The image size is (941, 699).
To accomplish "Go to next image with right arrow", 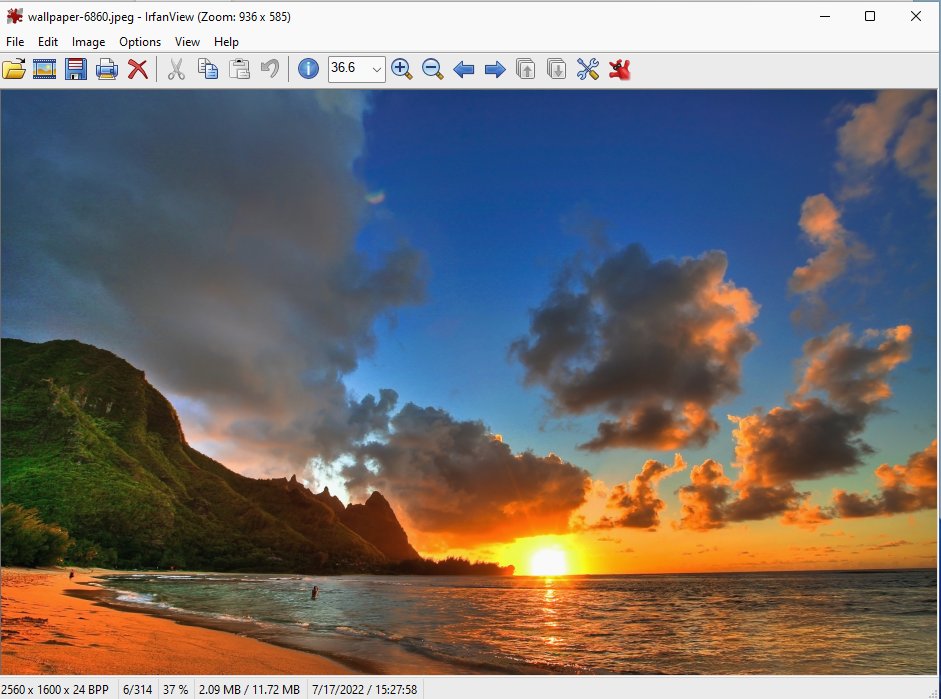I will point(494,69).
